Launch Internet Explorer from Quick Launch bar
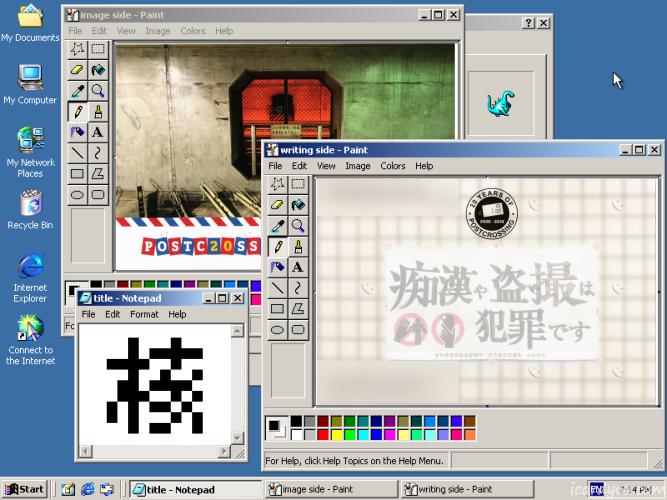This screenshot has width=667, height=500. [88, 489]
